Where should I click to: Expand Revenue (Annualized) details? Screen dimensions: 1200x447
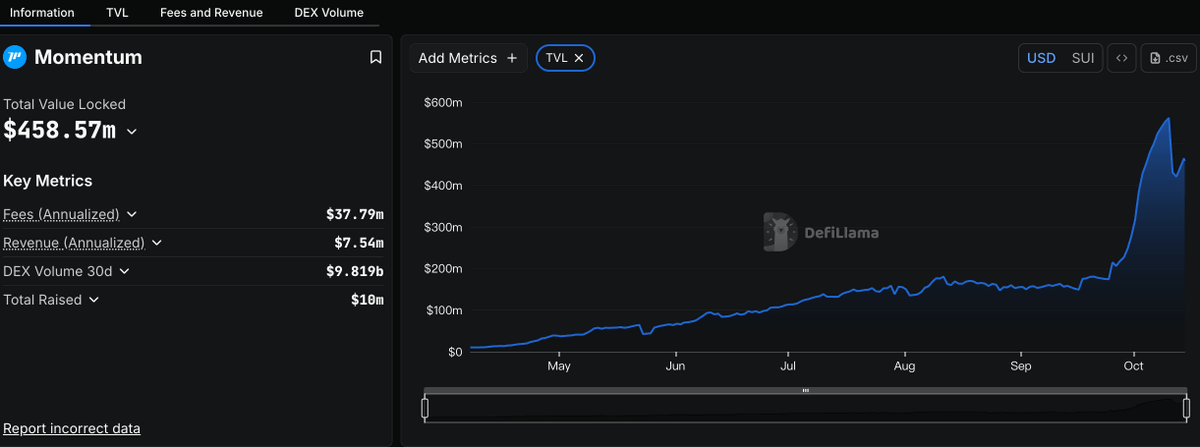[157, 243]
